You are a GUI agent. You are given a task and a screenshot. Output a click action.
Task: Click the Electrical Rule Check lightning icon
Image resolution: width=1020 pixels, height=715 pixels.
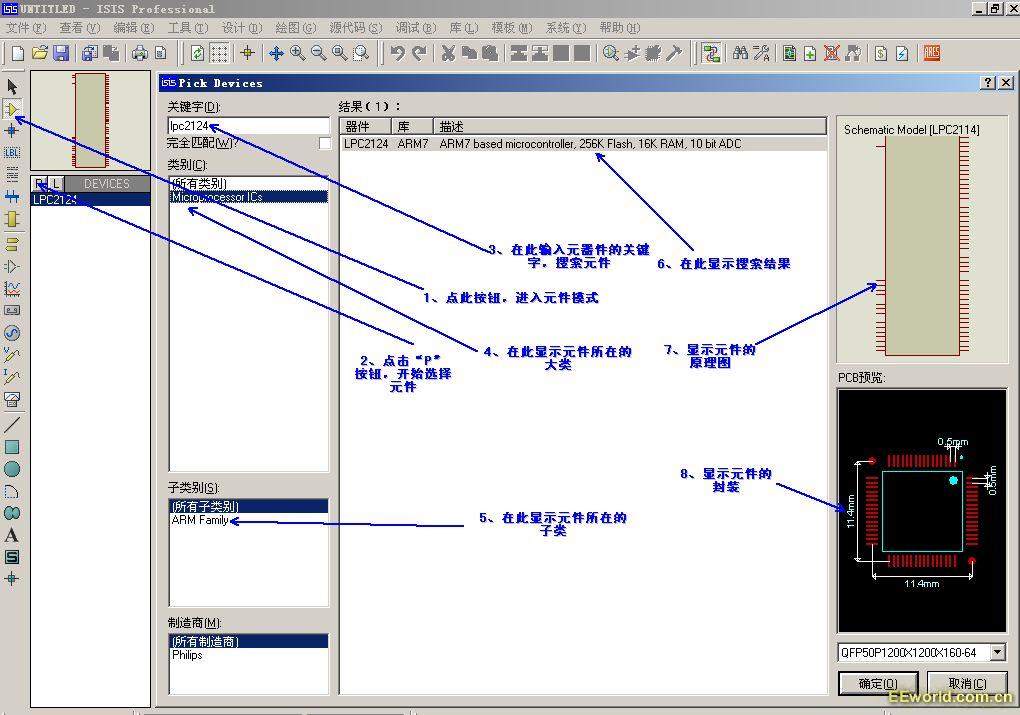[902, 53]
